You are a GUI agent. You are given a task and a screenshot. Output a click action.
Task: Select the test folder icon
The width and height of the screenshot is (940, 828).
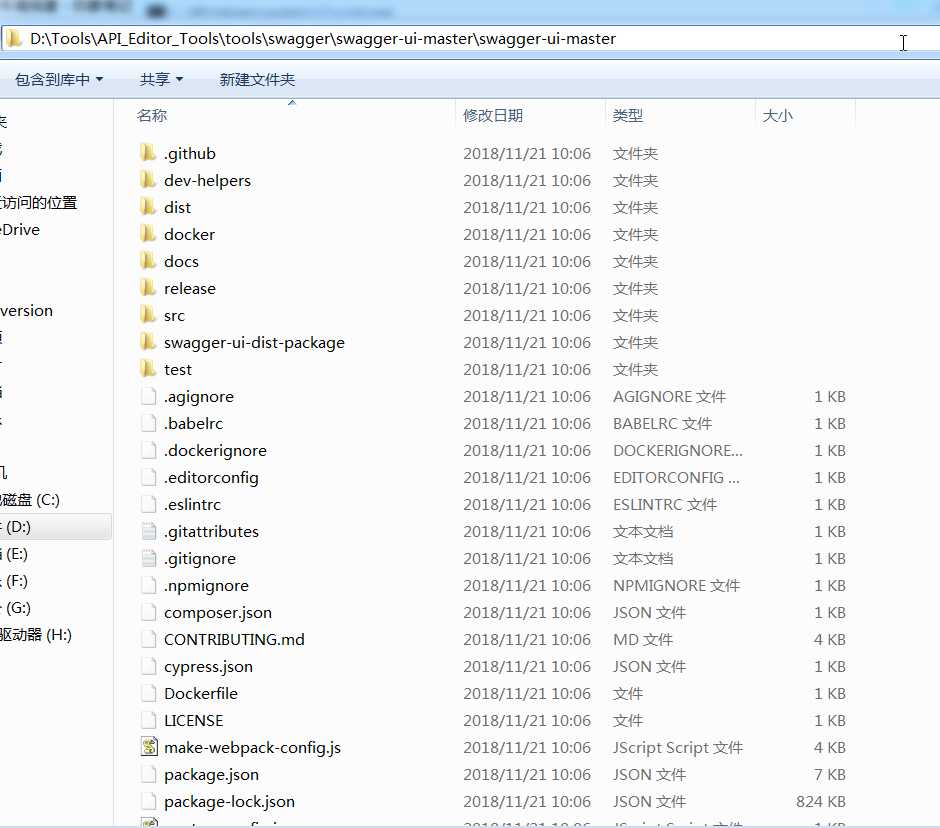pyautogui.click(x=148, y=369)
